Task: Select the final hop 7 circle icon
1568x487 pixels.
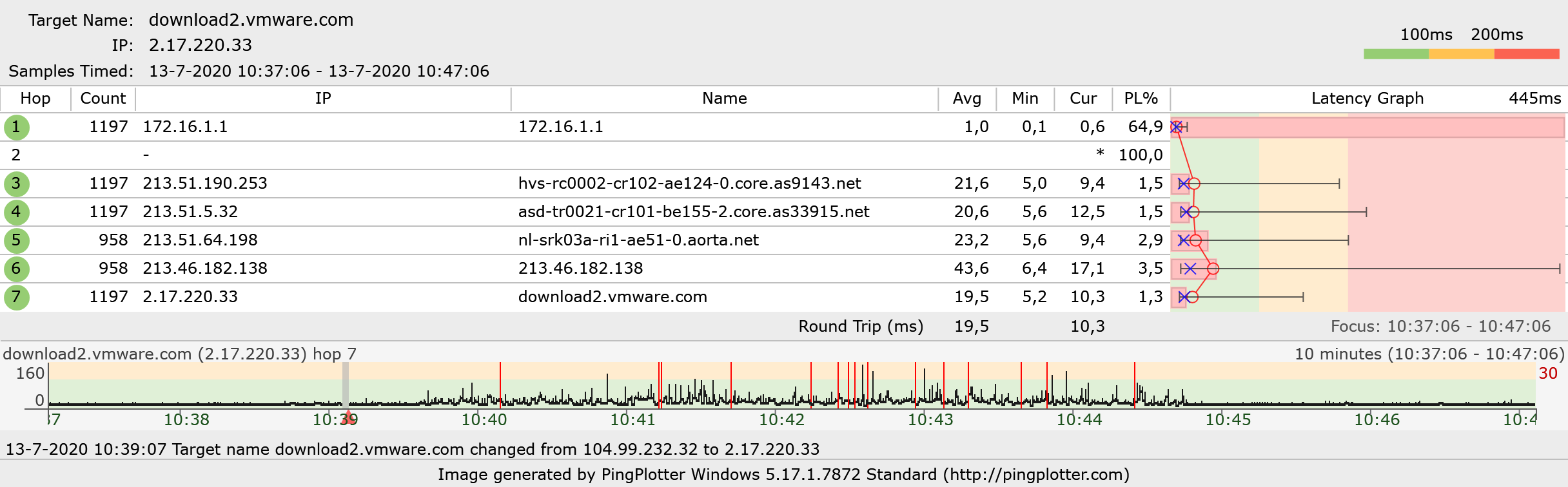Action: click(16, 297)
